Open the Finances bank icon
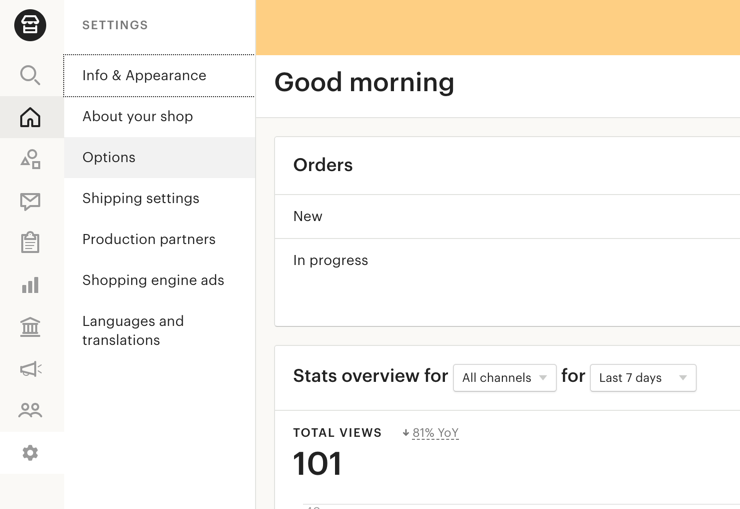Screen dimensions: 740x509 (x=30, y=327)
